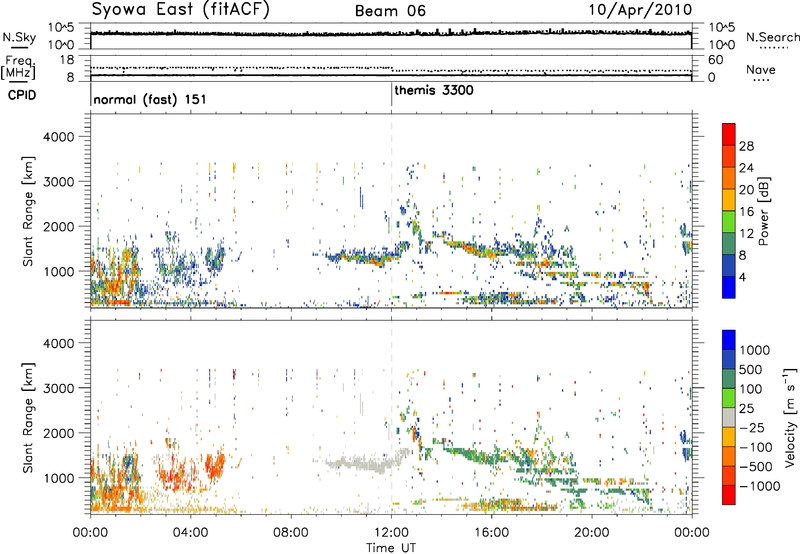
Task: Click the red top segment of Power colorbar
Action: tap(729, 134)
